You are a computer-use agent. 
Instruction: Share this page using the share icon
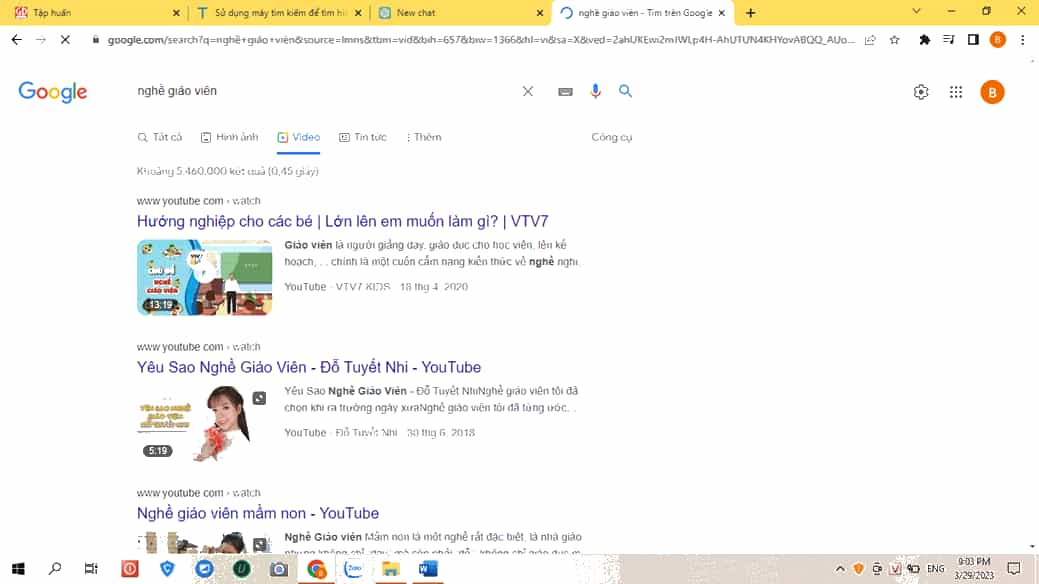[x=870, y=40]
